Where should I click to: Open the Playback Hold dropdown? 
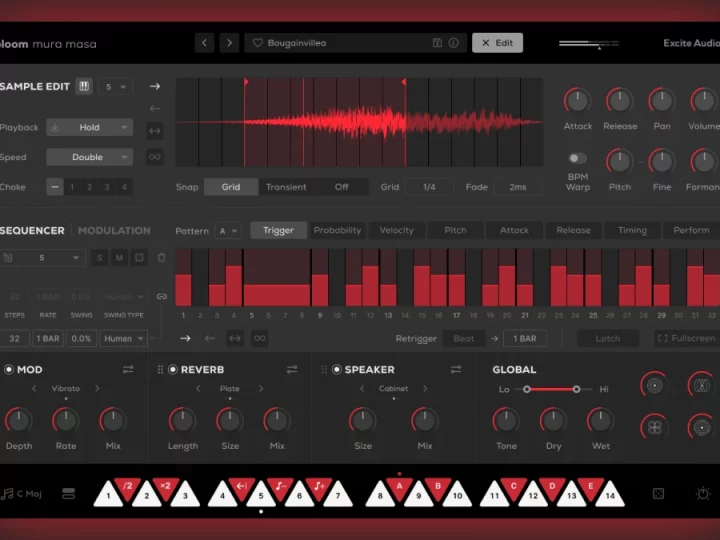coord(90,127)
